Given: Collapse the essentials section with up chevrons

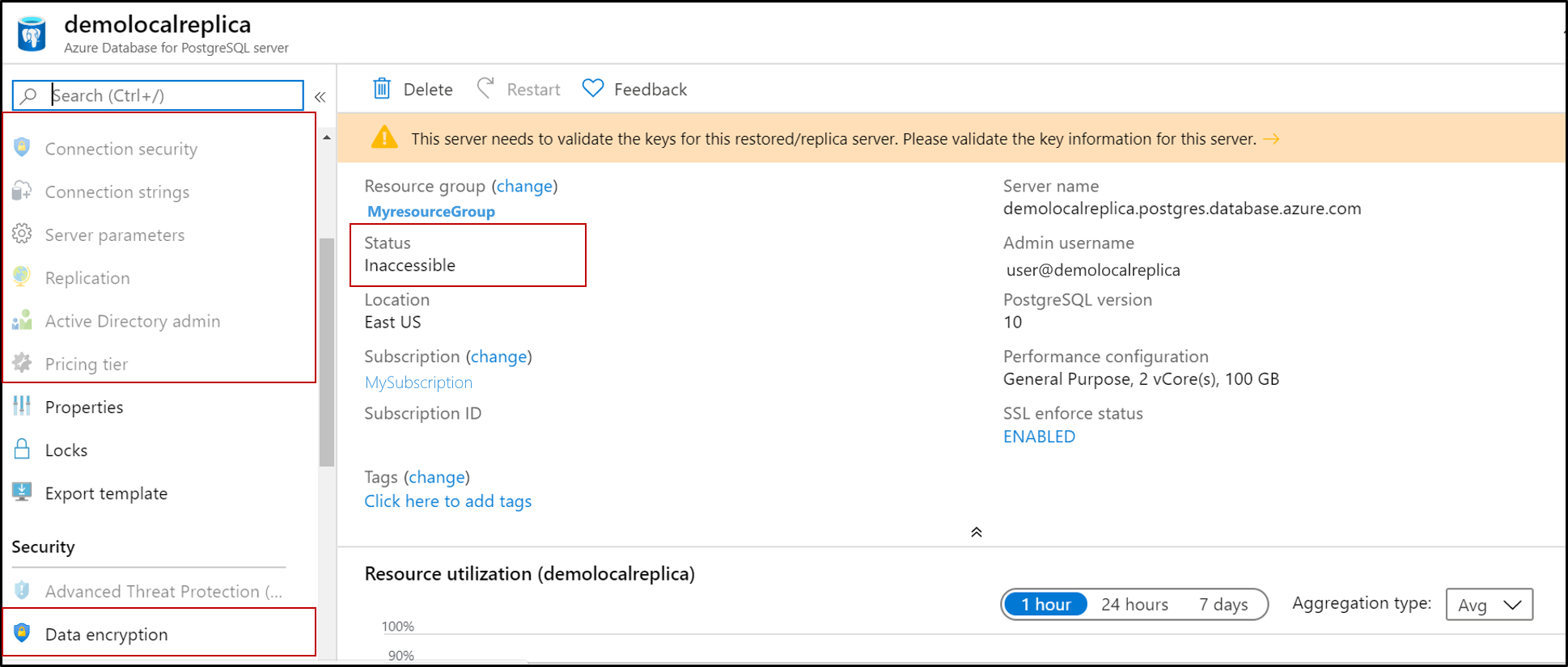Looking at the screenshot, I should 977,532.
